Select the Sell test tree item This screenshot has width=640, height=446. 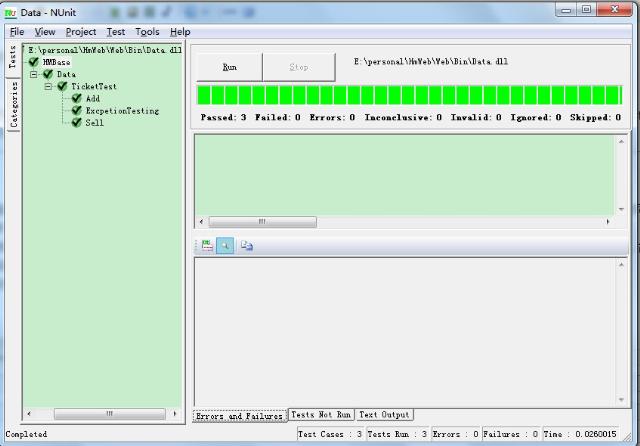click(x=94, y=123)
